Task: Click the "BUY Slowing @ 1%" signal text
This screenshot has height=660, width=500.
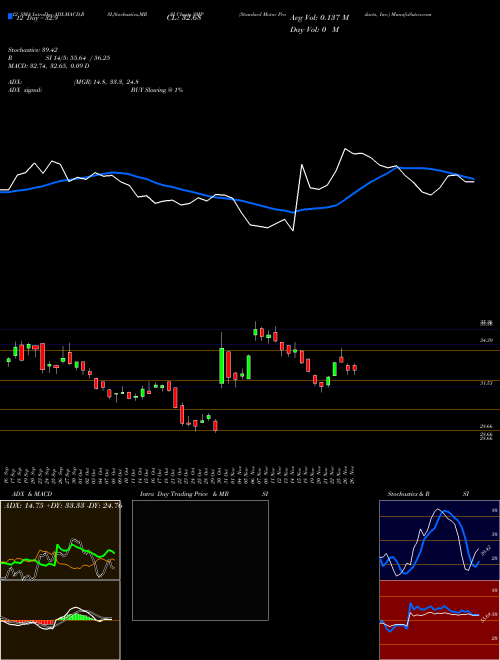Action: (x=157, y=90)
